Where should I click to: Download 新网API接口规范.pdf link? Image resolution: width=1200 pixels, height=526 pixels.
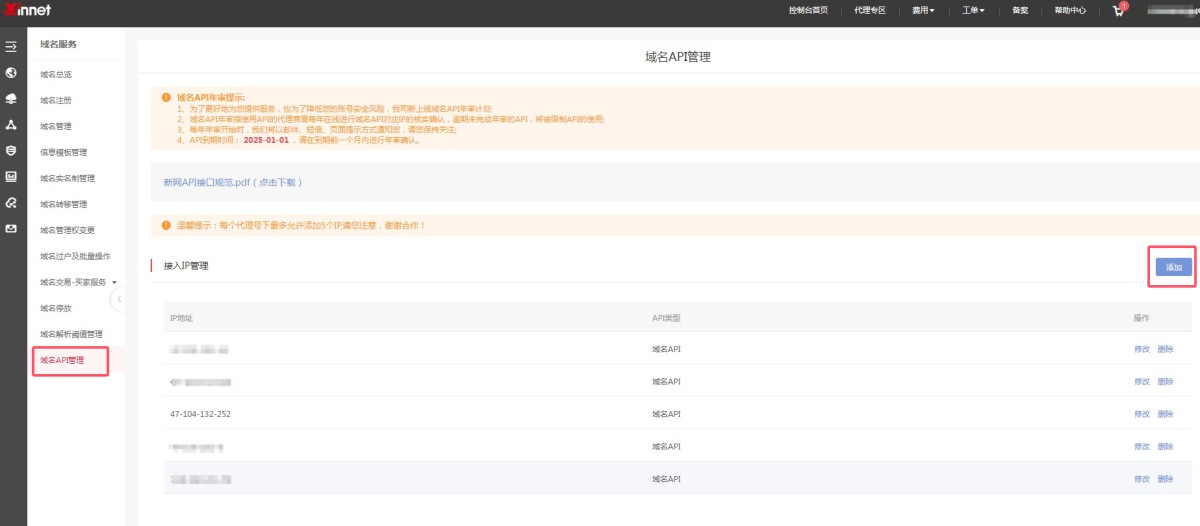pos(232,183)
